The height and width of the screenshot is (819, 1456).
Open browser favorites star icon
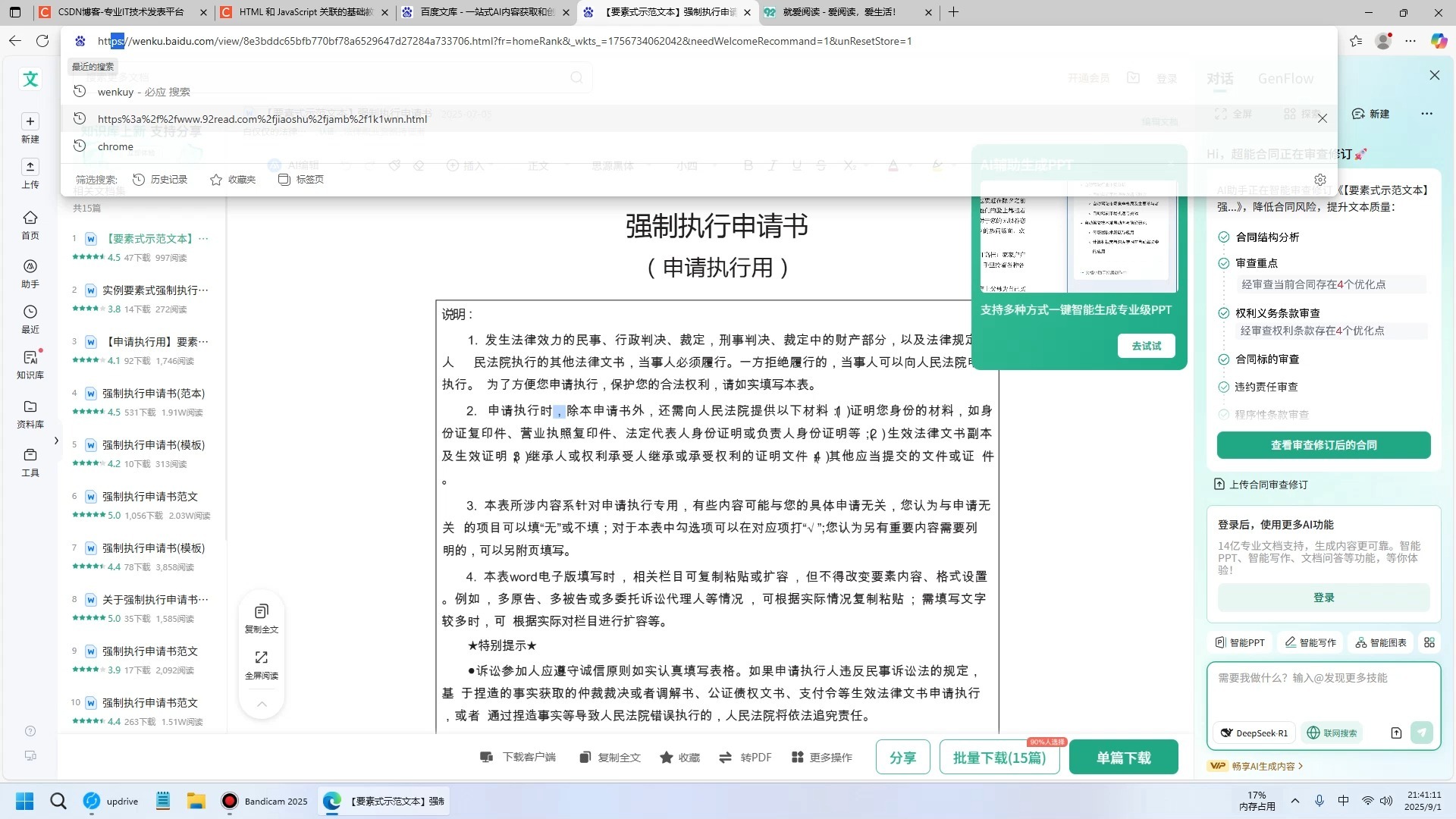(x=1356, y=41)
